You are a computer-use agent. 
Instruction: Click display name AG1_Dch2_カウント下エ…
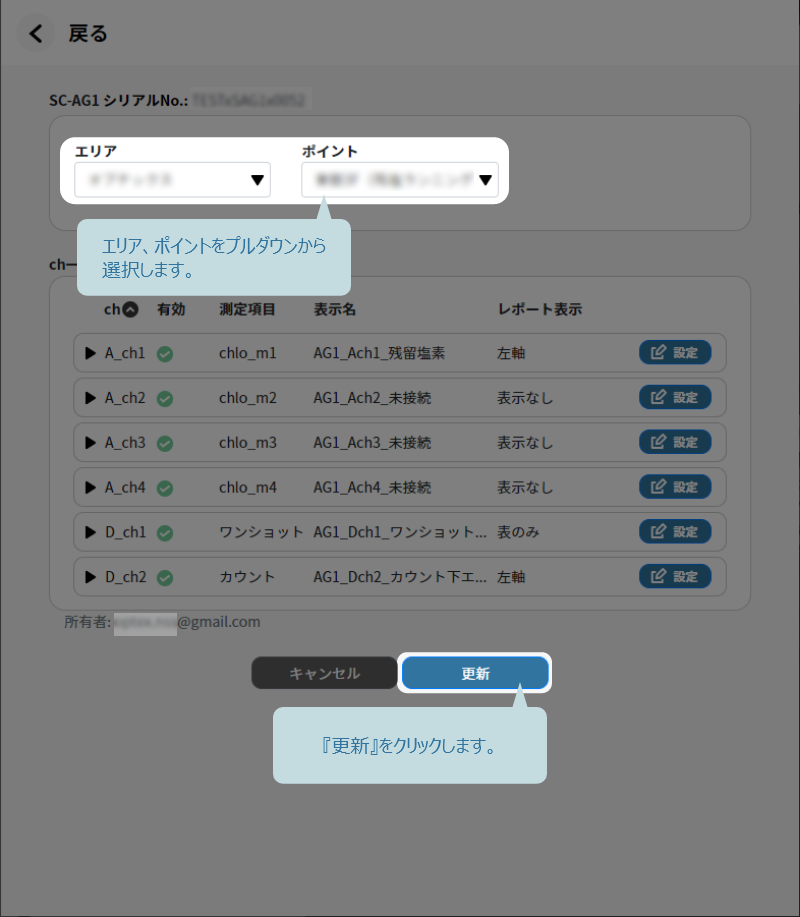coord(400,577)
